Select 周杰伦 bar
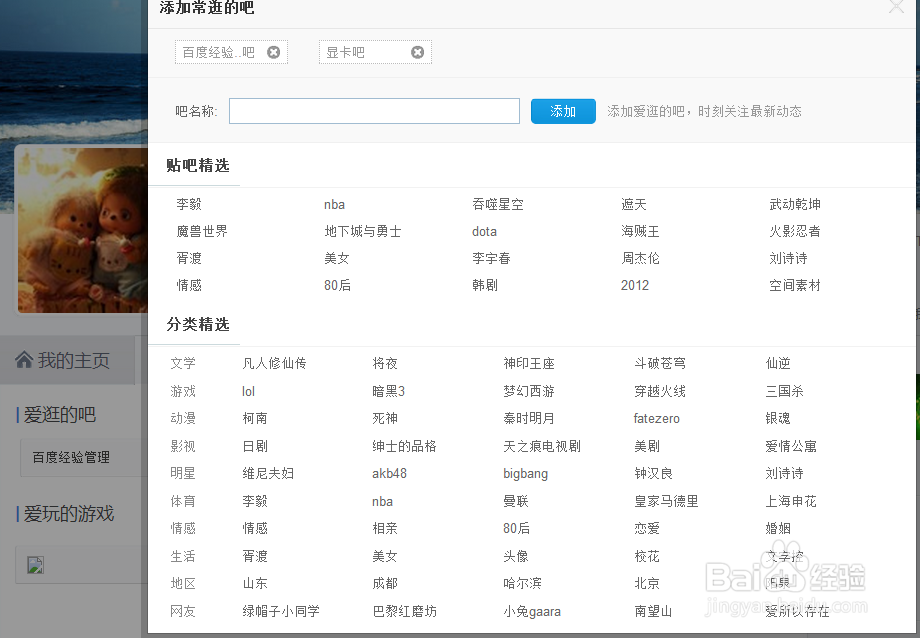920x638 pixels. coord(640,258)
